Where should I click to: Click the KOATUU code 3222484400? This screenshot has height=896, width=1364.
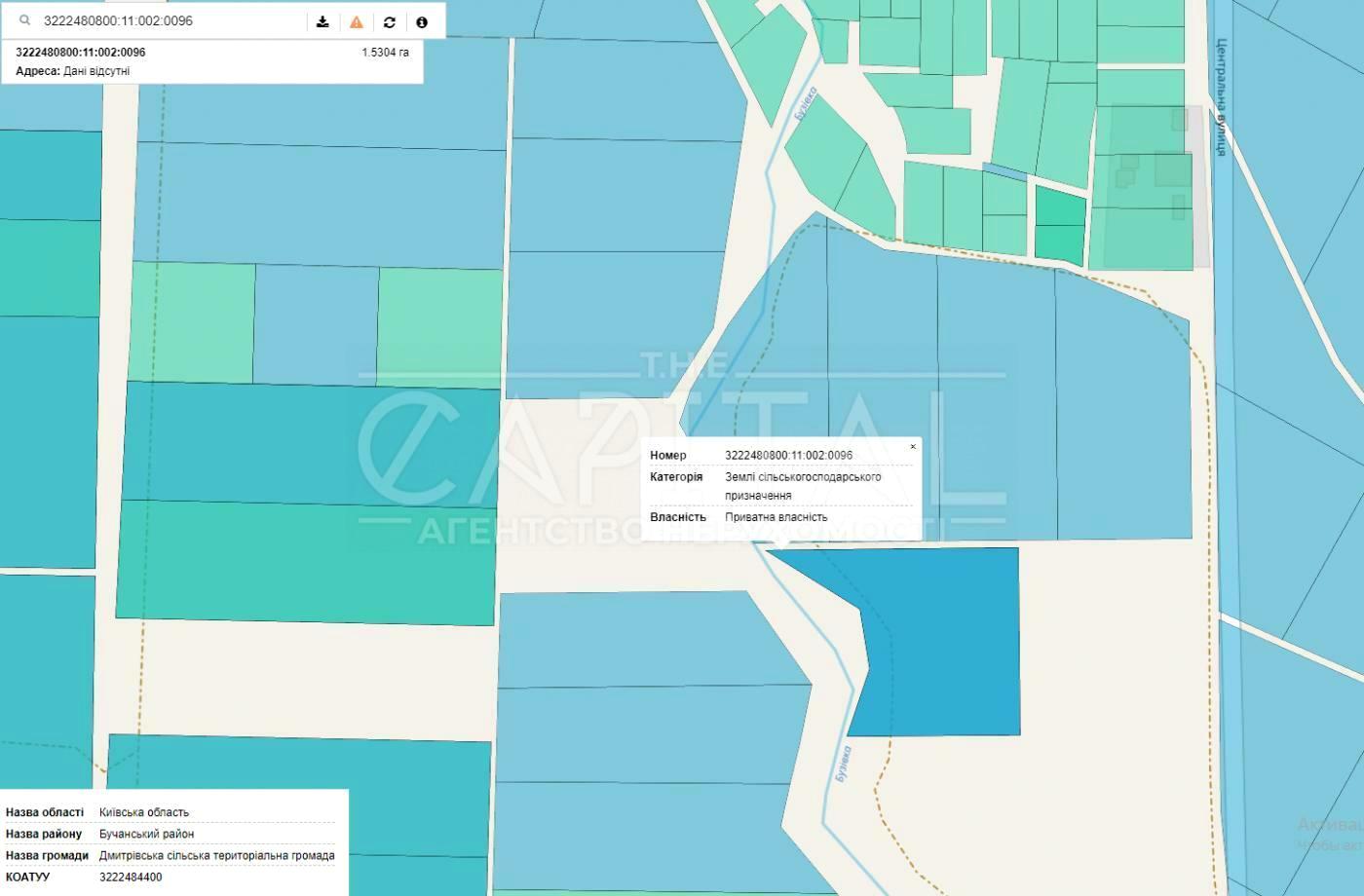(131, 877)
